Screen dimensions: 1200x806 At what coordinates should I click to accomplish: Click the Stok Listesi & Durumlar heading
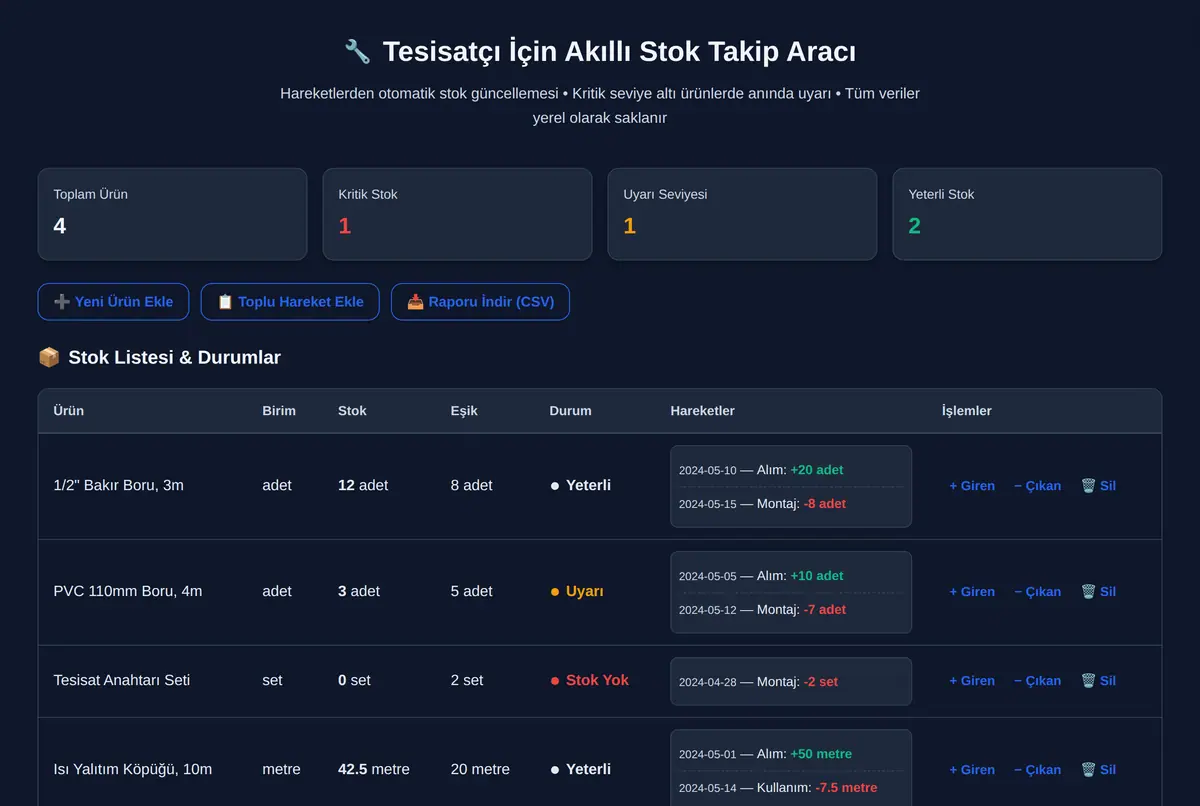point(159,358)
